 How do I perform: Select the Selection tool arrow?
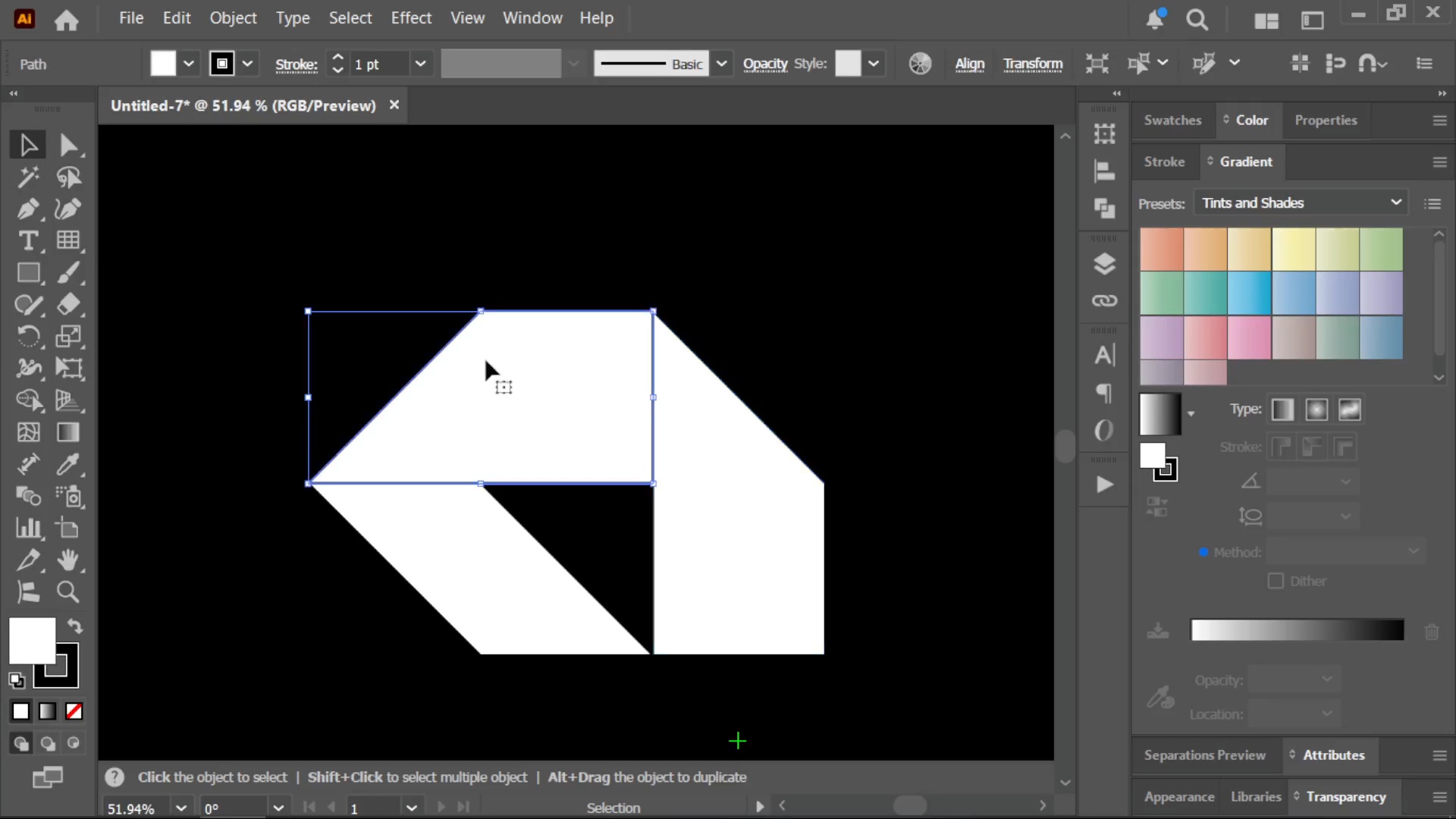click(28, 145)
